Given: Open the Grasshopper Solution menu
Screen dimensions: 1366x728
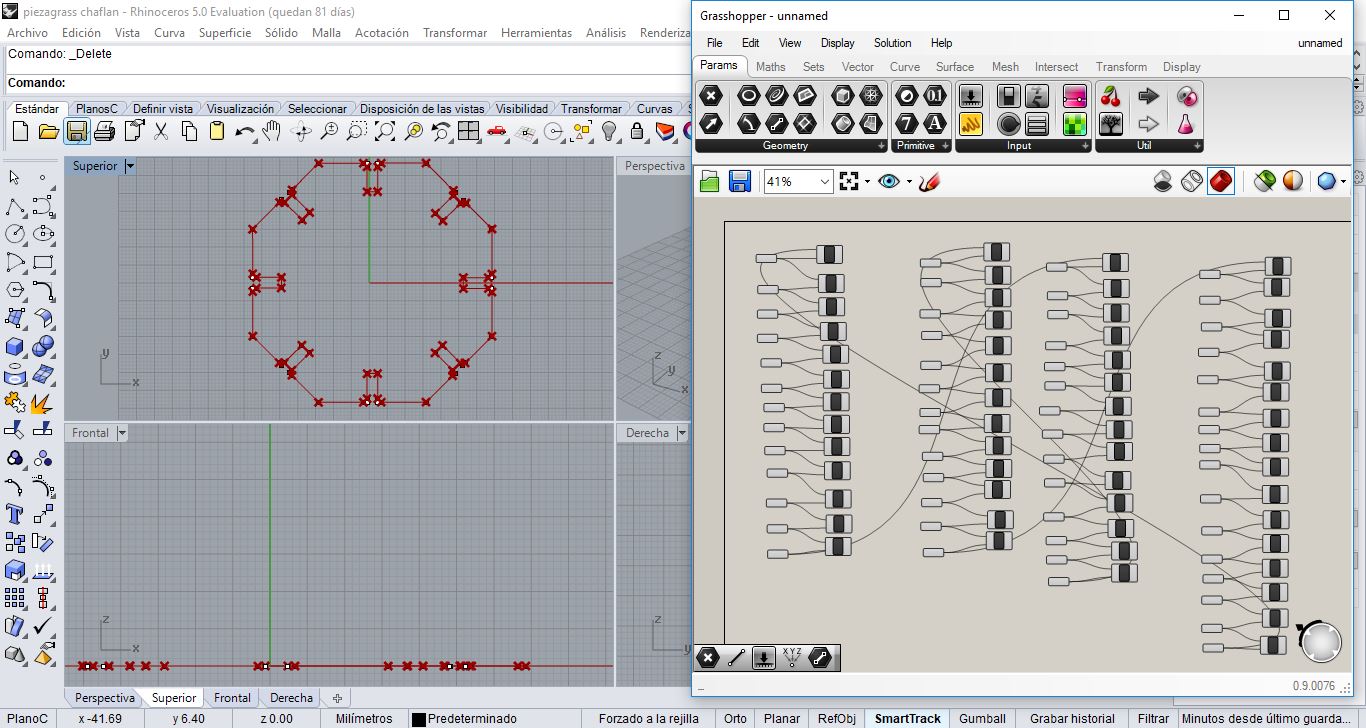Looking at the screenshot, I should [892, 43].
